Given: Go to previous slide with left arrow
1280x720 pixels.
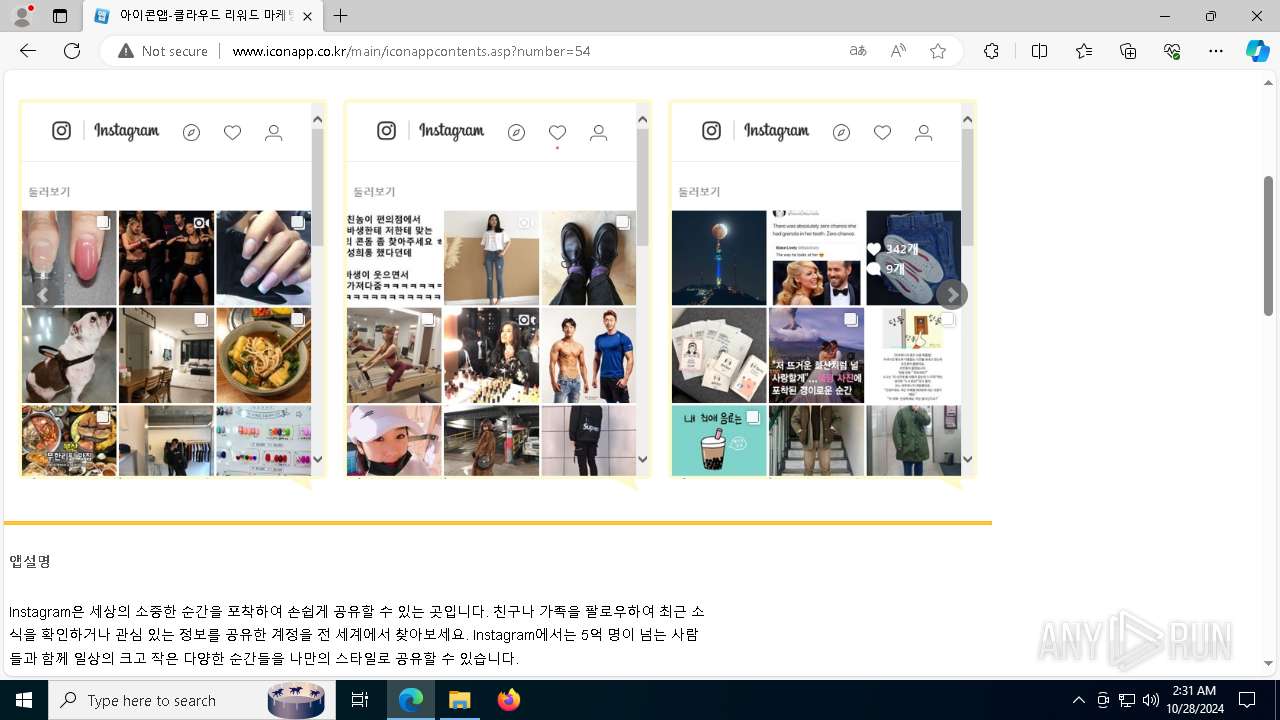Looking at the screenshot, I should pyautogui.click(x=43, y=295).
